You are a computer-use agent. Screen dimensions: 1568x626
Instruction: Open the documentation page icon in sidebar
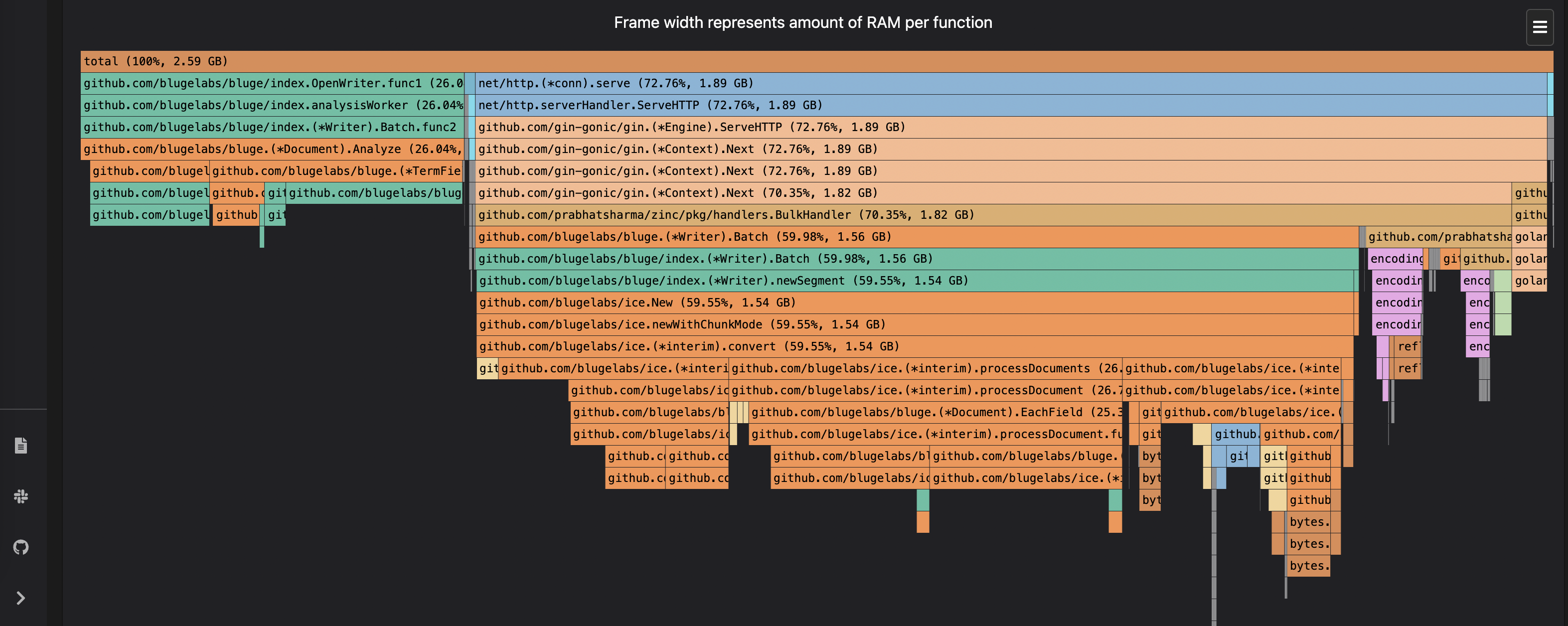(21, 445)
